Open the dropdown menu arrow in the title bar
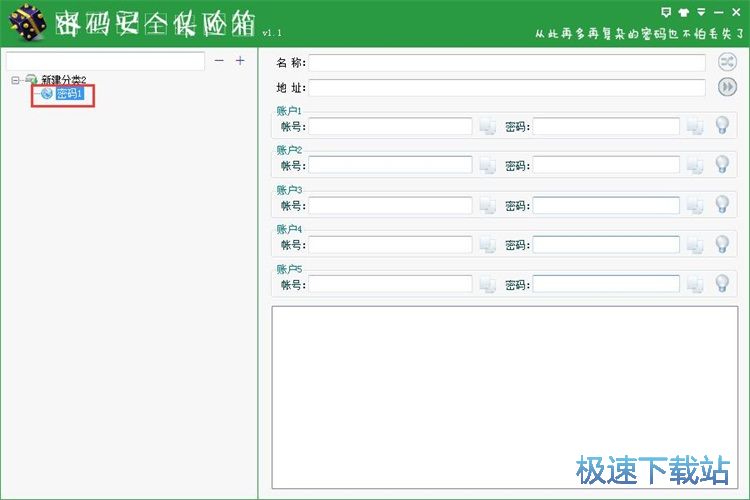Image resolution: width=750 pixels, height=500 pixels. click(701, 11)
